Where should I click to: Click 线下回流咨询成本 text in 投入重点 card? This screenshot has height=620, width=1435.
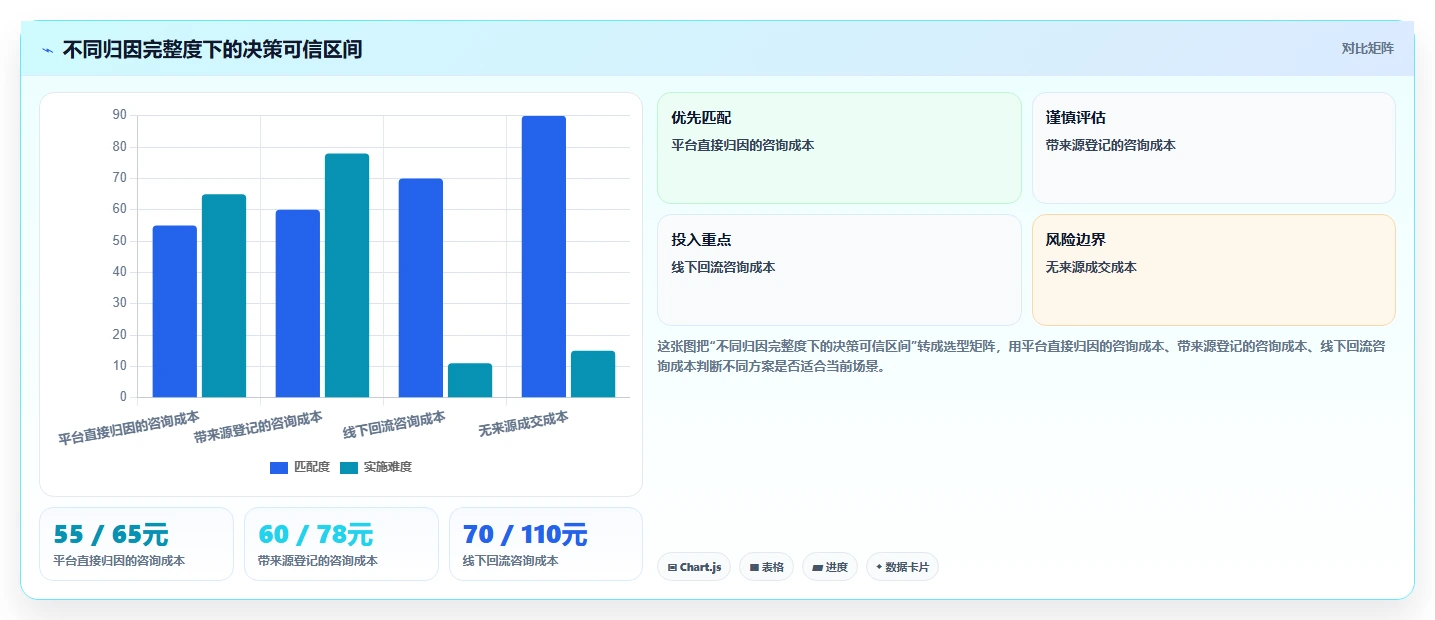click(x=723, y=267)
